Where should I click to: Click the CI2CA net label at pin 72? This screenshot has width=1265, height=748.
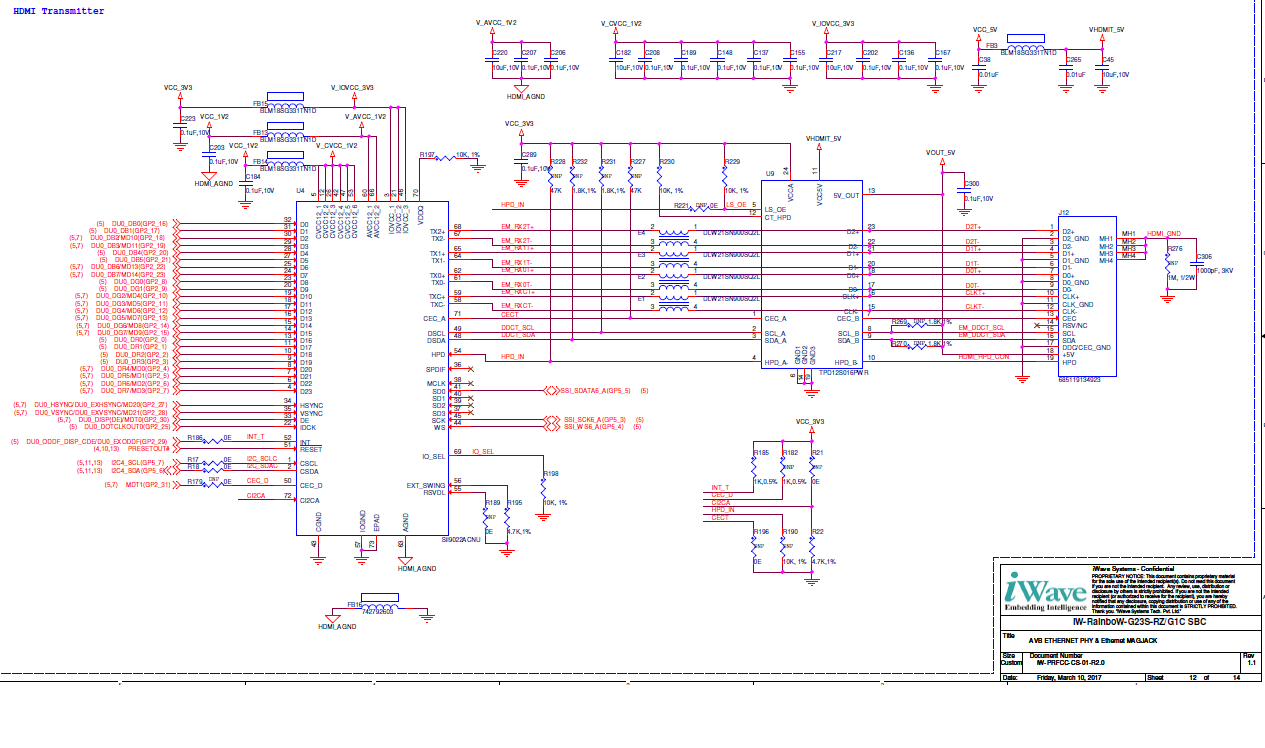click(x=255, y=495)
